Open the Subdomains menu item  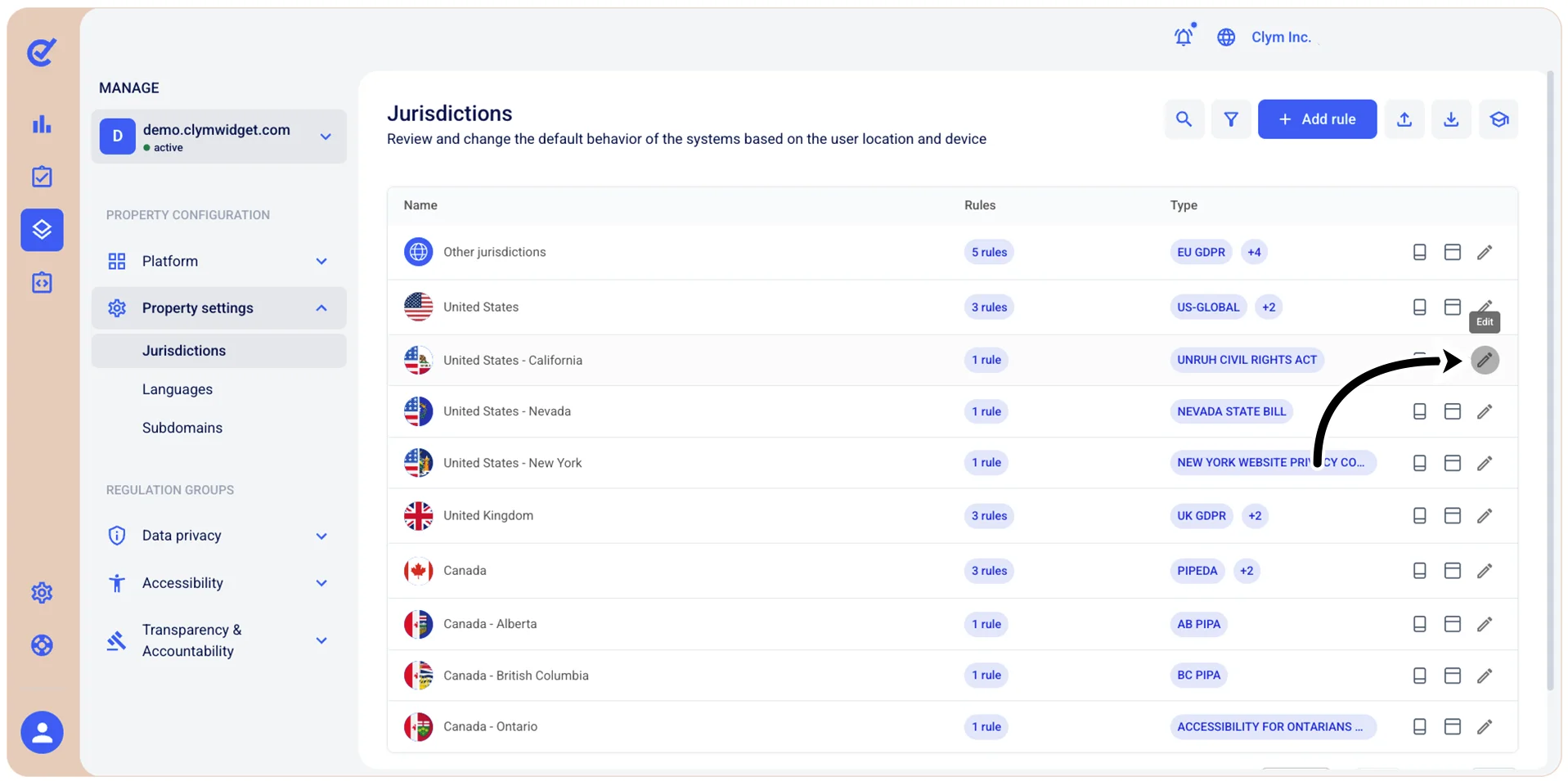[182, 428]
